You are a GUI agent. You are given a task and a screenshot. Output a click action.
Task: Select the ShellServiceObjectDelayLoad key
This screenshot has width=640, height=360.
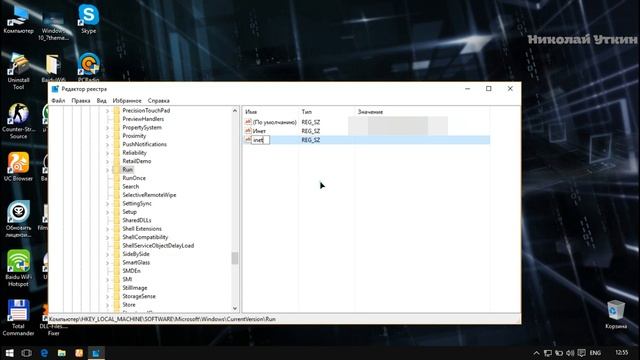(158, 246)
